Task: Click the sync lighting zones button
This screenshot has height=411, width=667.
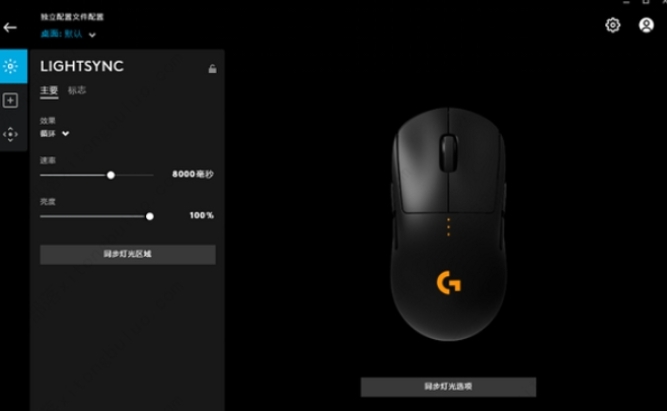Action: 128,254
